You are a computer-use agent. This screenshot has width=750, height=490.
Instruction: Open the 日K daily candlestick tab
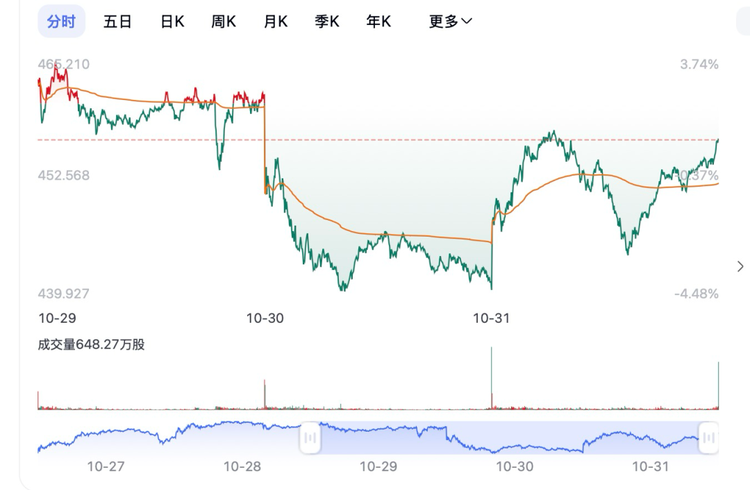tap(172, 21)
